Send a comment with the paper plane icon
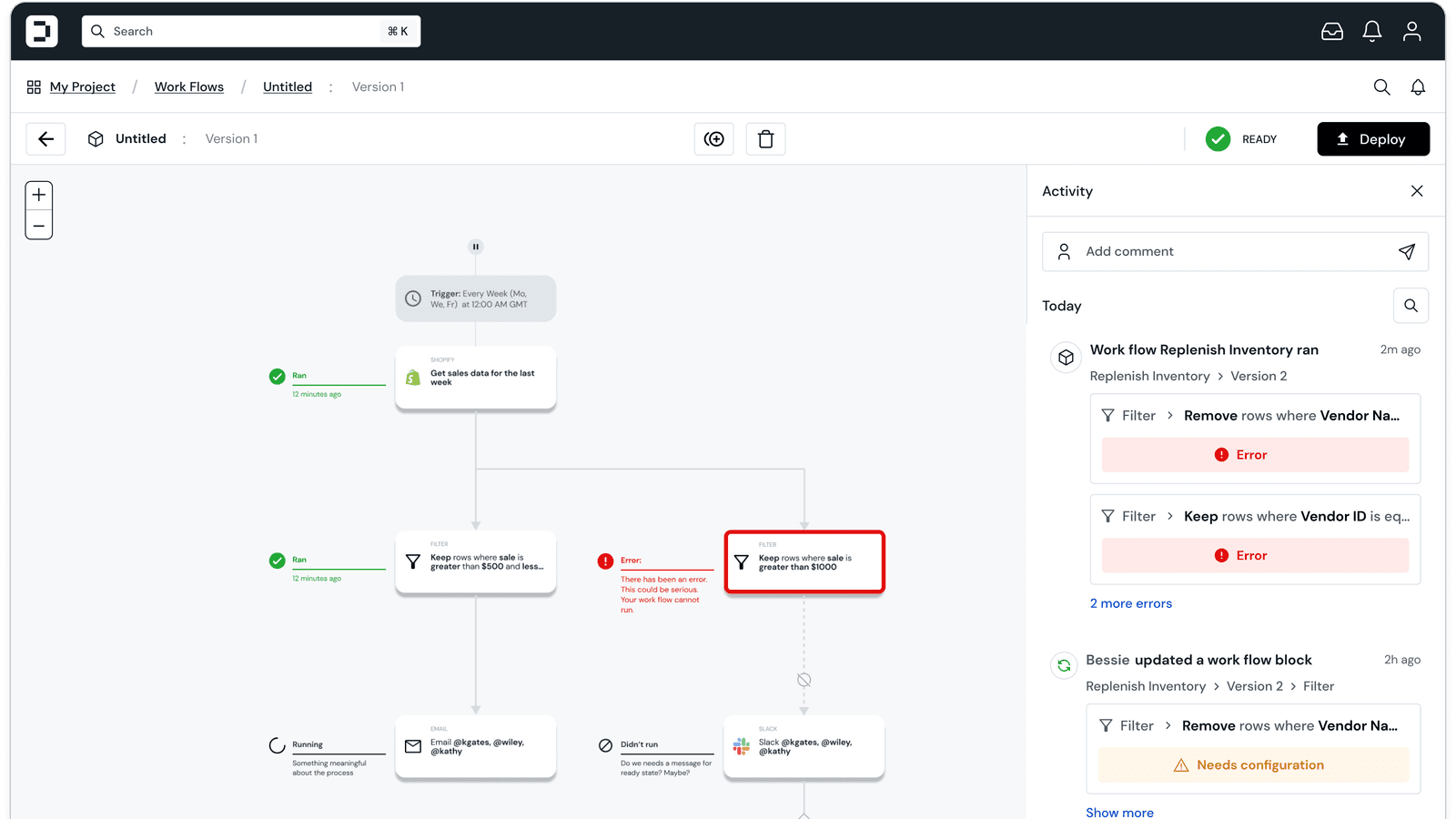The image size is (1456, 819). coord(1407,251)
